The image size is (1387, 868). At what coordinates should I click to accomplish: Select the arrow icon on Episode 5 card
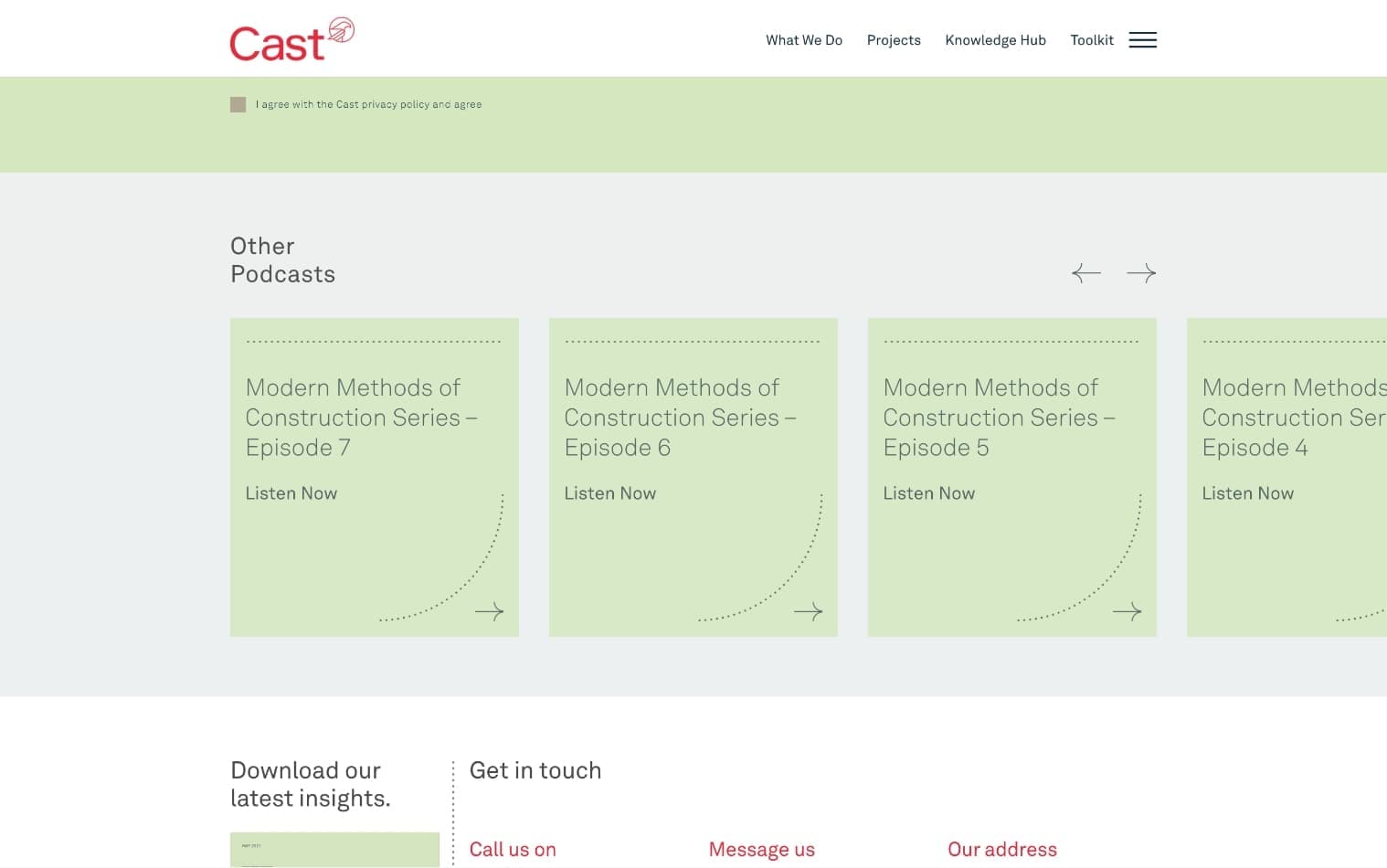coord(1128,611)
